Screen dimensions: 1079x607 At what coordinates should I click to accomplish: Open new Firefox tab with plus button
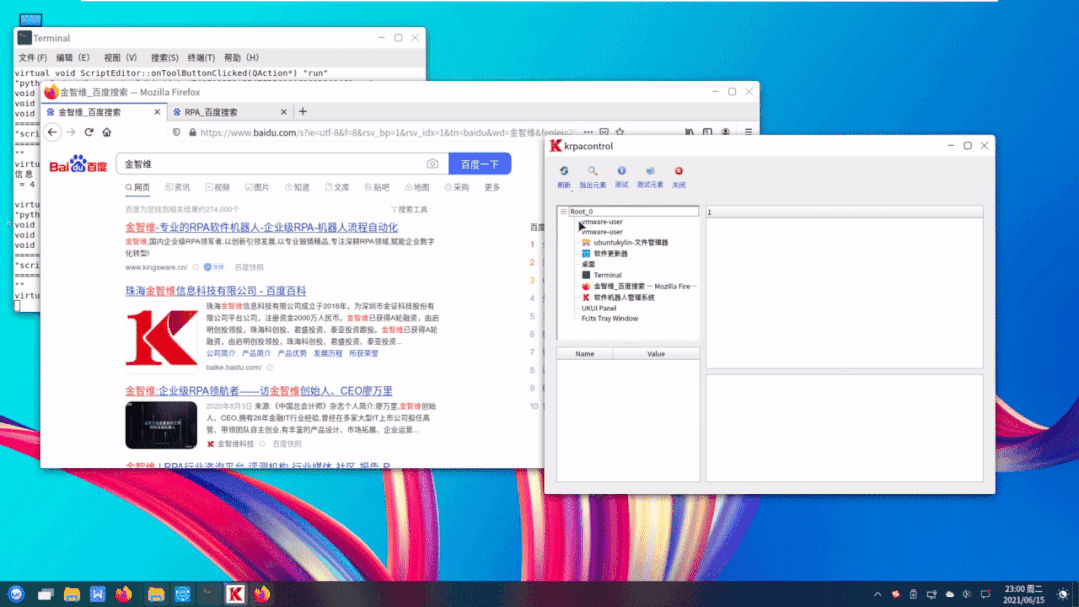click(x=303, y=111)
